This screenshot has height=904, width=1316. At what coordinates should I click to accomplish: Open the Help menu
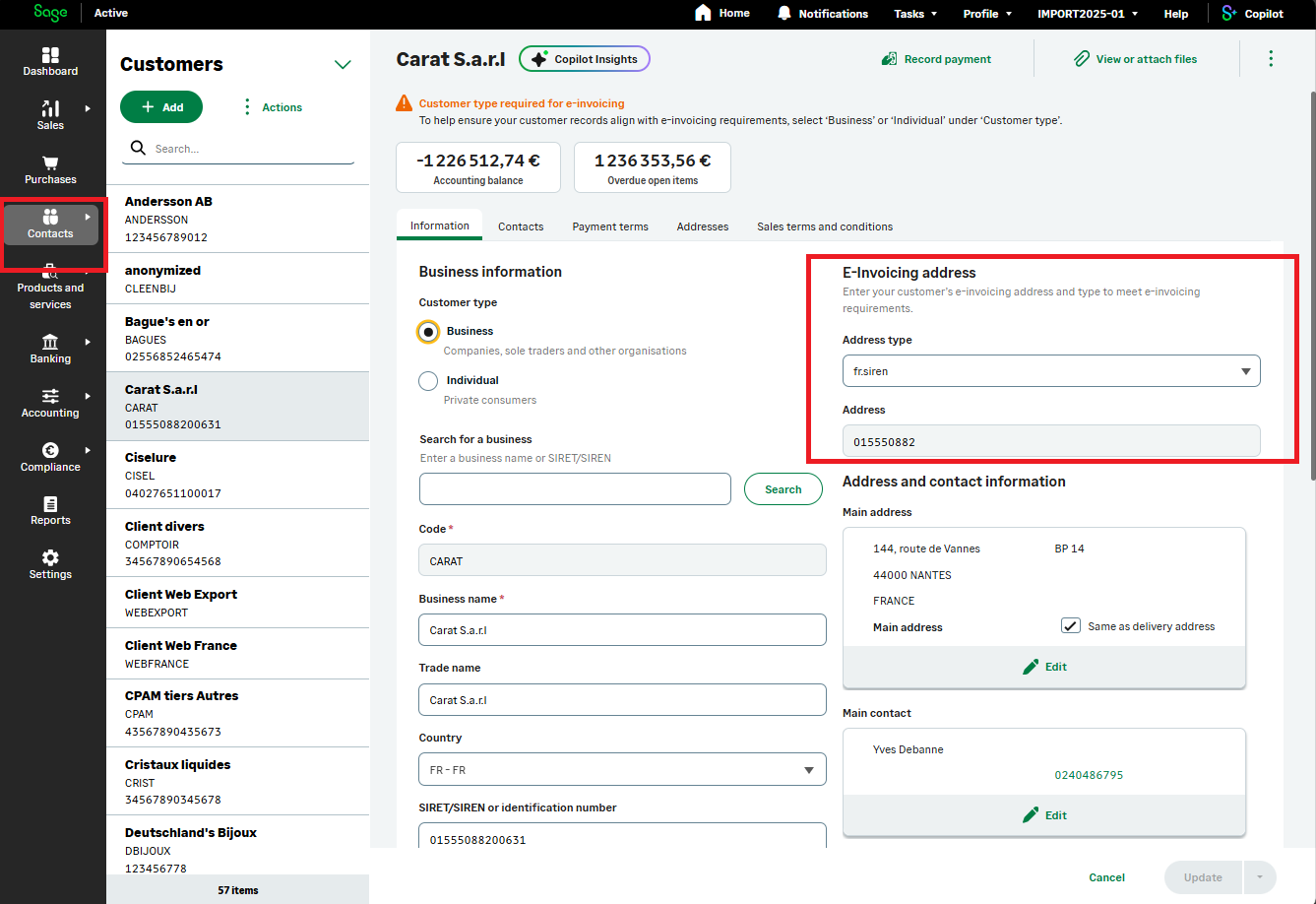click(1176, 14)
